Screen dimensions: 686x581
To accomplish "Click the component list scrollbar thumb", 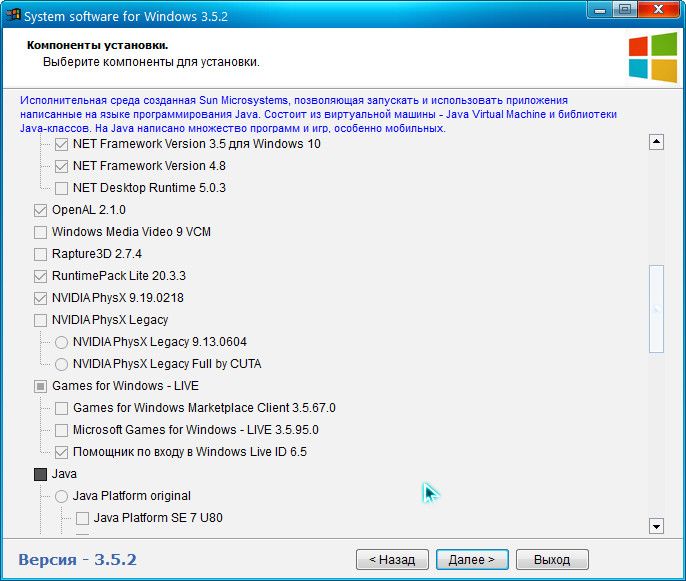I will (x=656, y=309).
